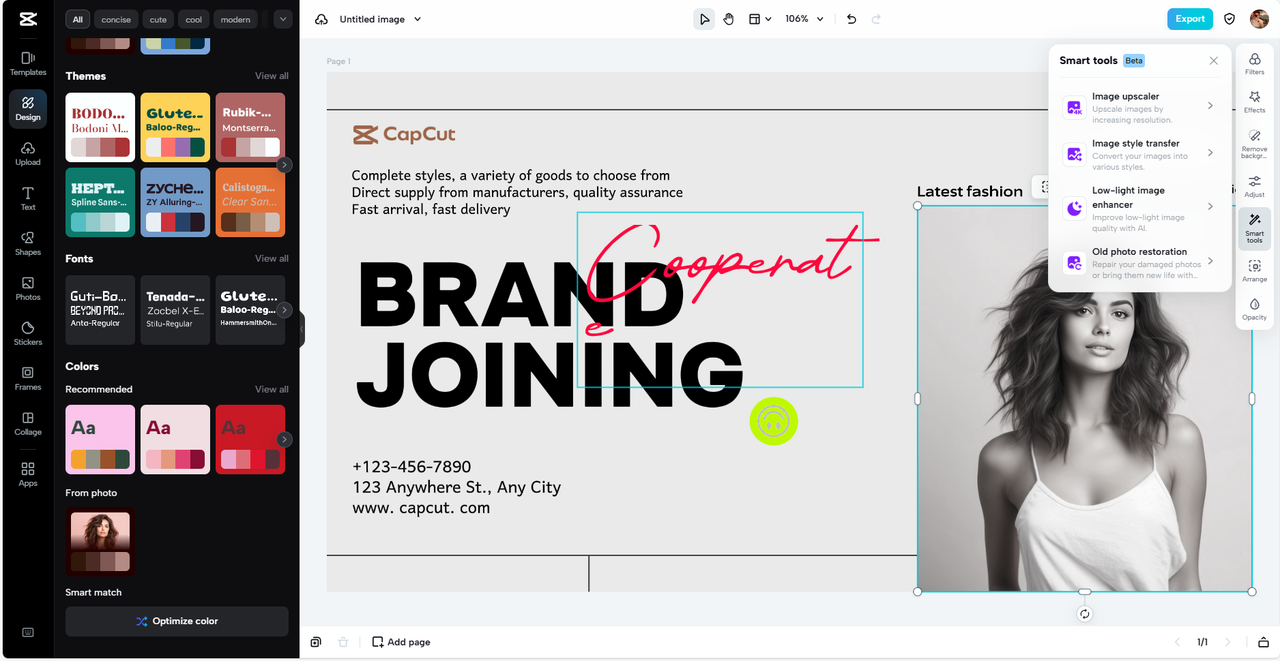The image size is (1280, 661).
Task: Apply the From photo color palette thumbnail
Action: click(x=100, y=542)
